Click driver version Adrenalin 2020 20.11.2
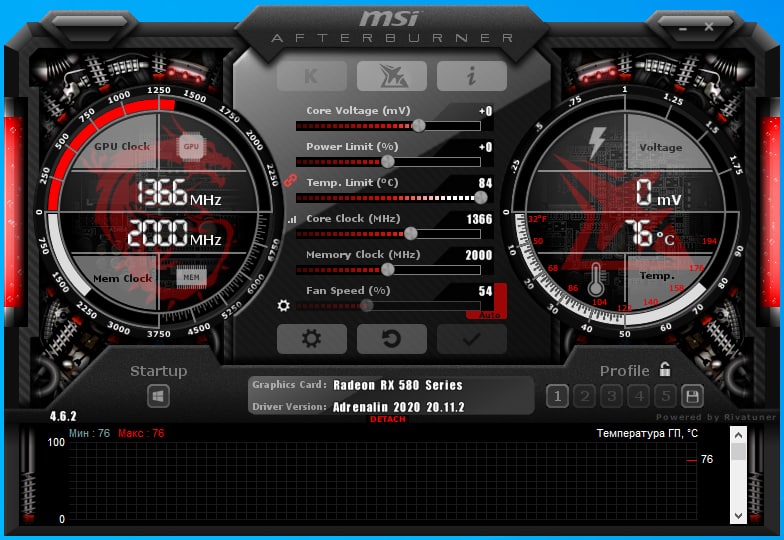The width and height of the screenshot is (784, 540). tap(399, 407)
